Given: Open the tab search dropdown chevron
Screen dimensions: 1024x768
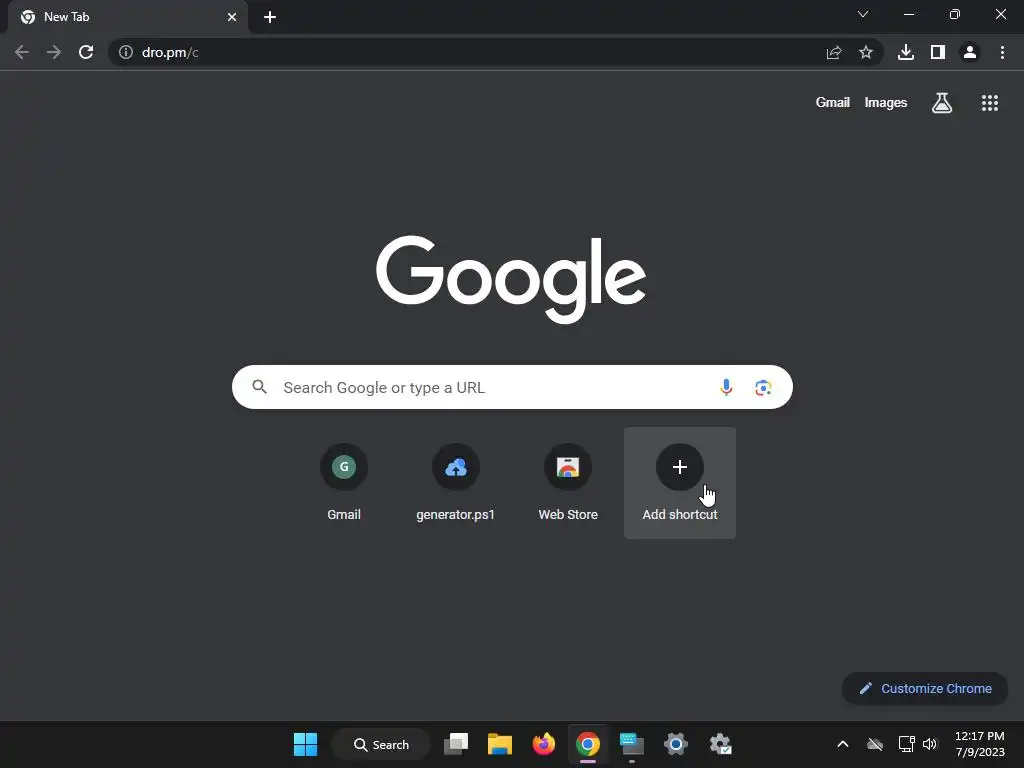Looking at the screenshot, I should [863, 14].
